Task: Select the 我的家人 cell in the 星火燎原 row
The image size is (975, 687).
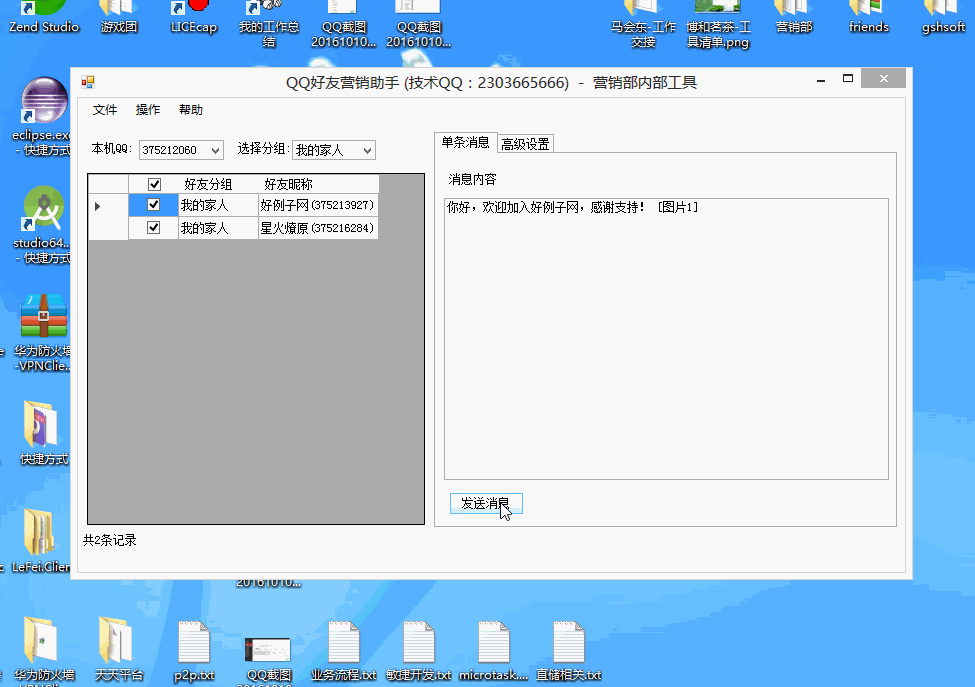Action: [218, 228]
